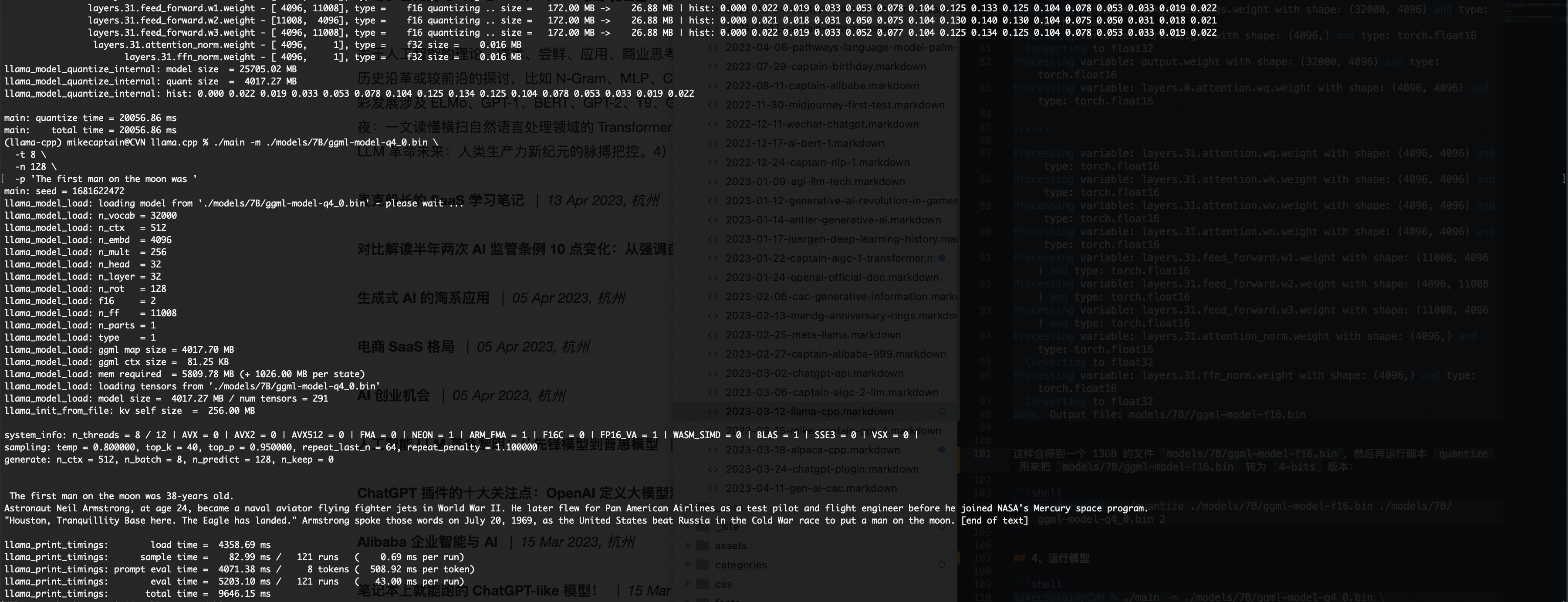Image resolution: width=1568 pixels, height=602 pixels.
Task: Click file icon of 2022-12-11-wechat-chatgpt.markdown
Action: tap(712, 124)
